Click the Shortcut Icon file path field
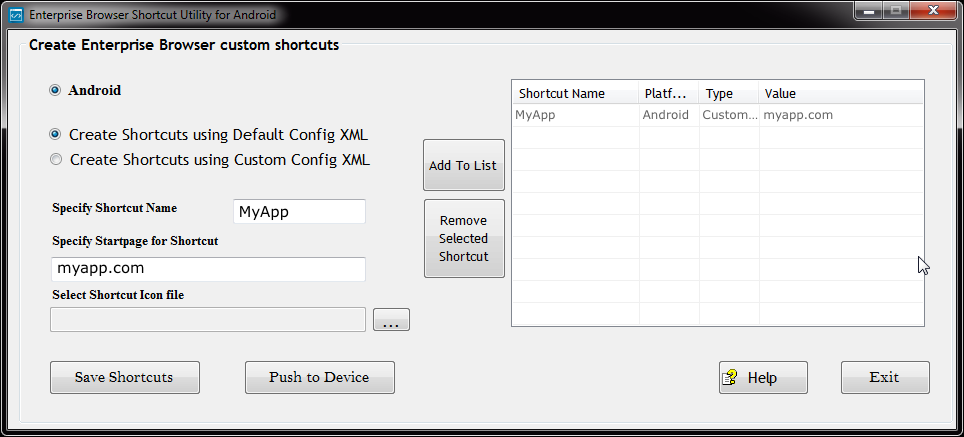The image size is (964, 437). (207, 320)
